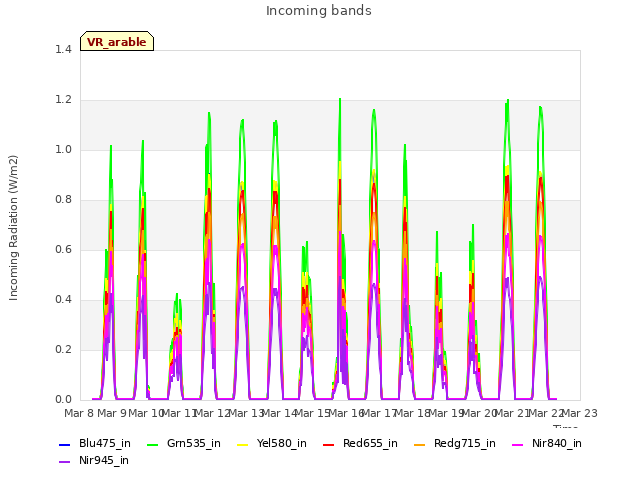This screenshot has height=480, width=640.
Task: Click the Incoming Radiation (W/m2) axis label
Action: 13,228
